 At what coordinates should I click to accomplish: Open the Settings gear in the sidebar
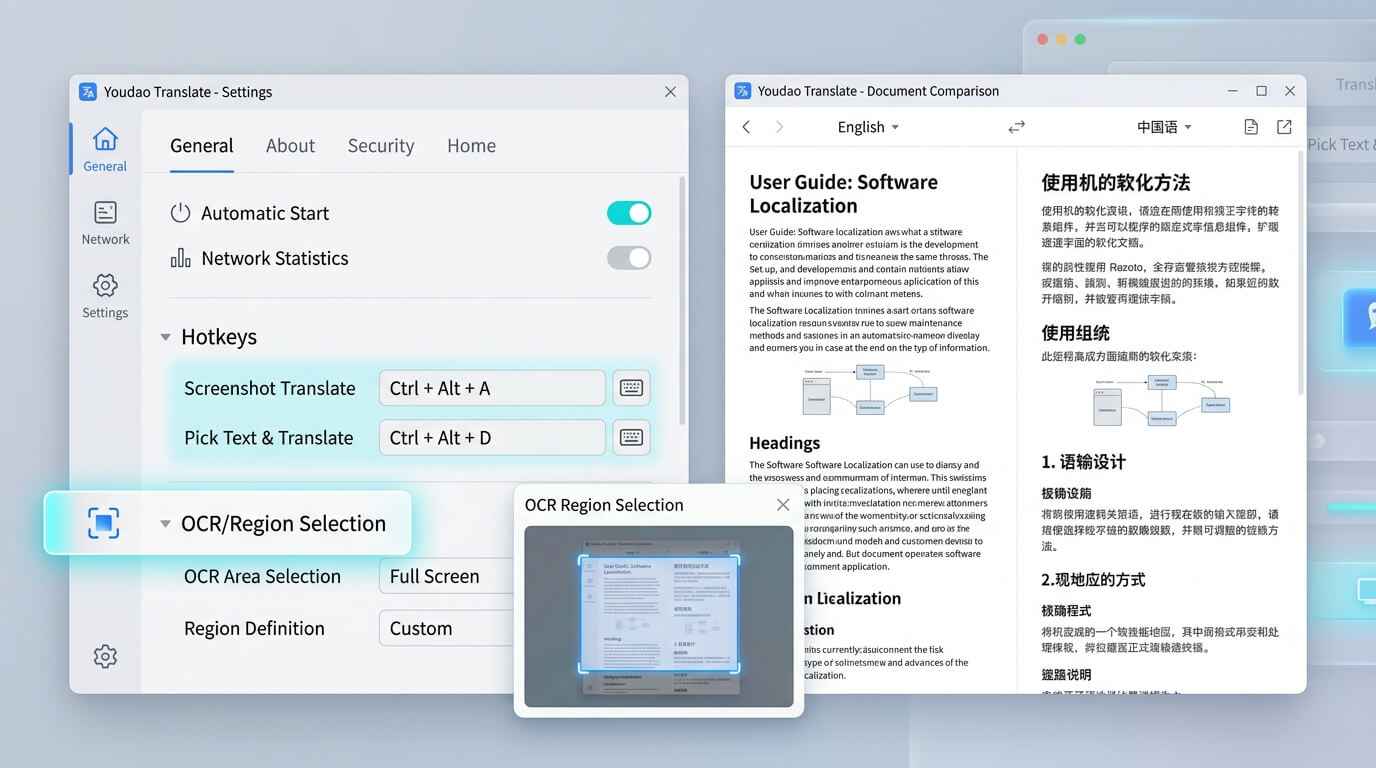click(x=105, y=296)
